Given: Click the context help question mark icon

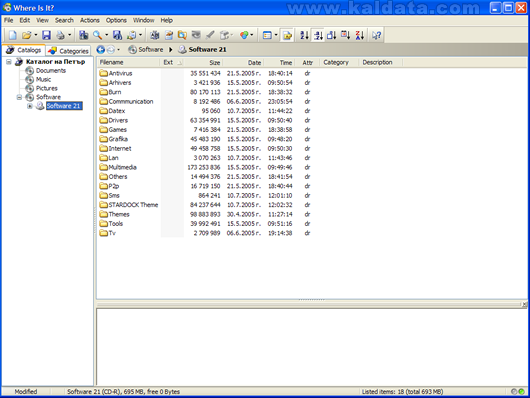Looking at the screenshot, I should (376, 35).
